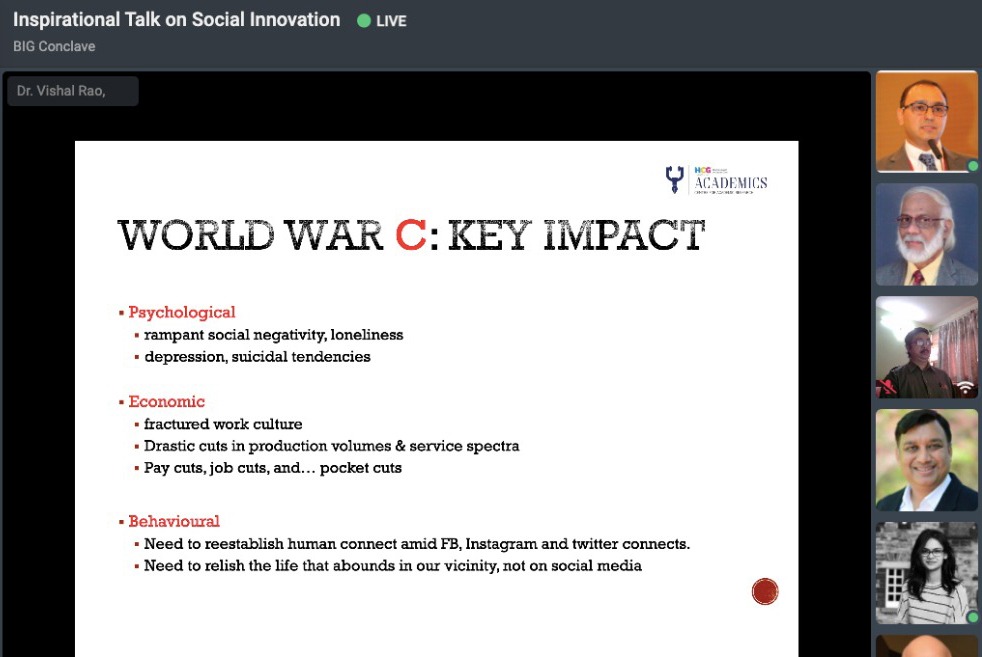Select the black-and-white photo participant thumbnail
The image size is (982, 657).
[x=926, y=573]
